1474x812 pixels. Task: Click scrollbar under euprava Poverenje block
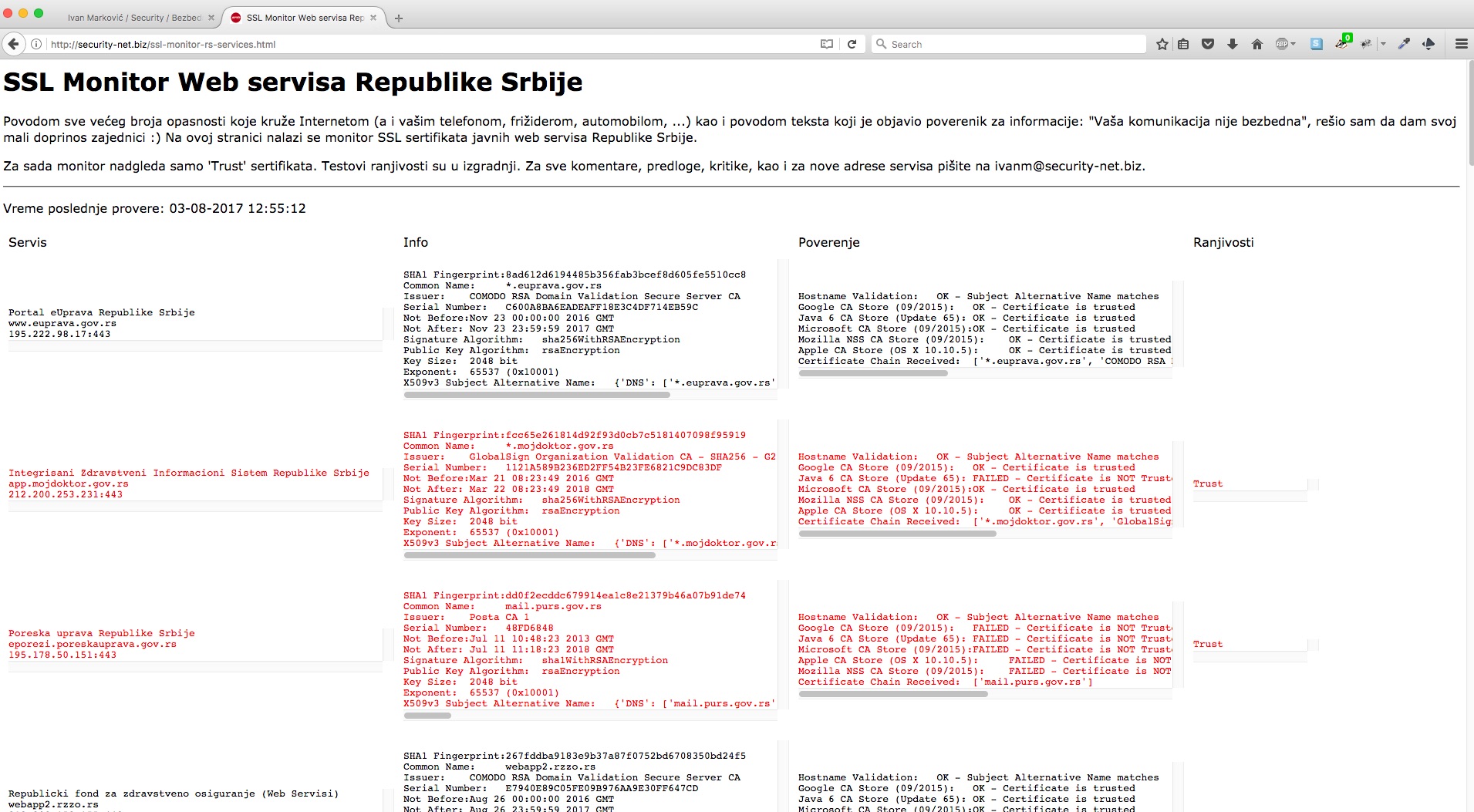click(x=873, y=373)
